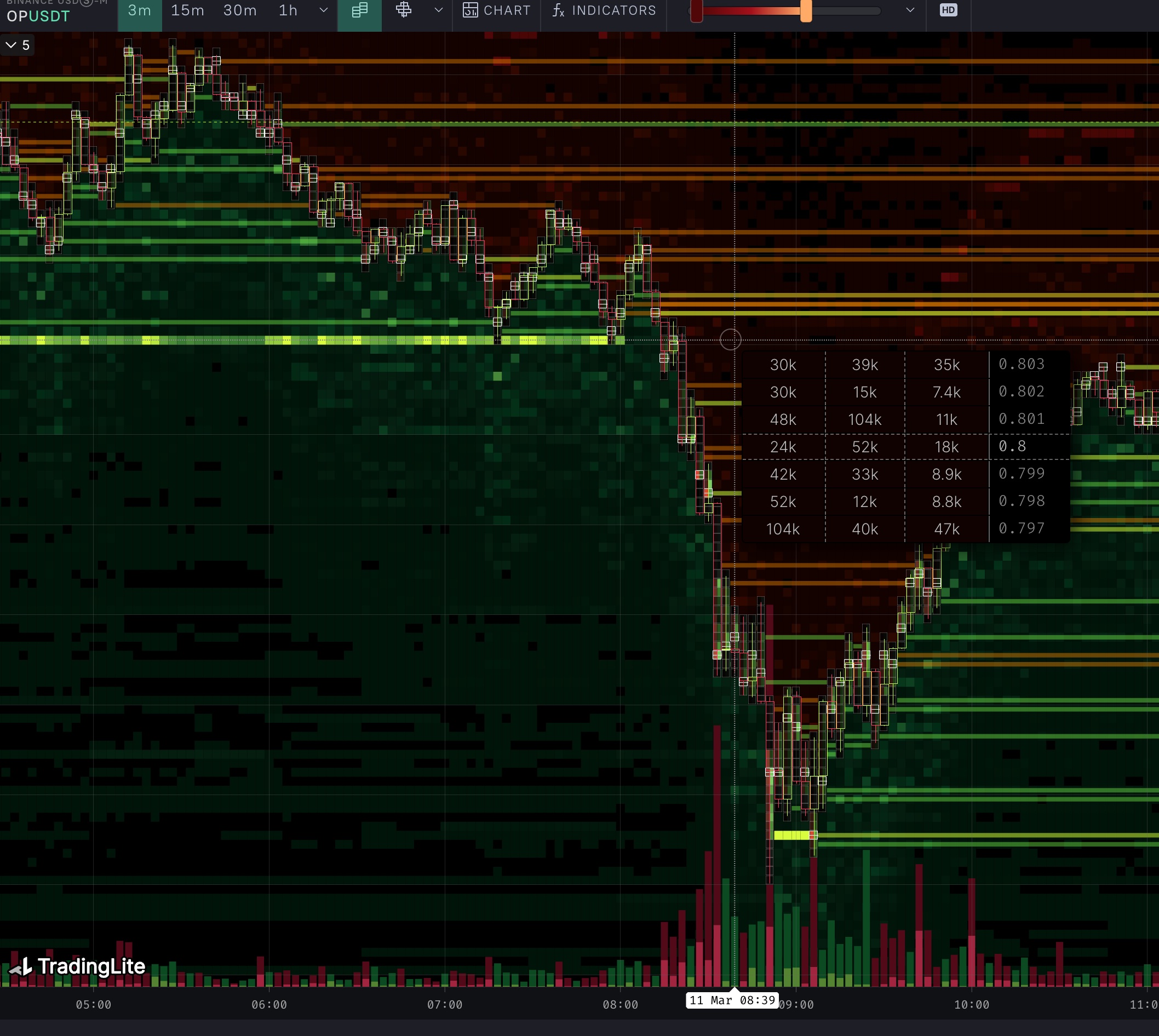Expand the heatmap settings dropdown chevron

pyautogui.click(x=910, y=10)
